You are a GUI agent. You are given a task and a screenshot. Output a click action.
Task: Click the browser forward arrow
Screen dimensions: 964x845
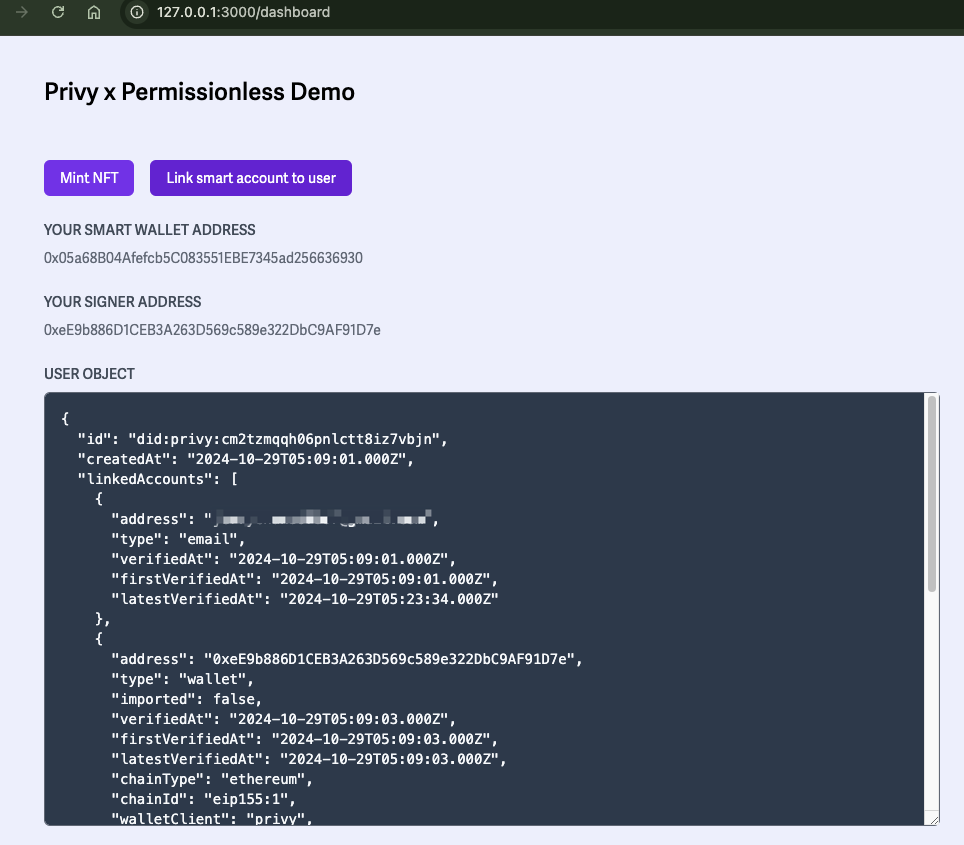(22, 12)
